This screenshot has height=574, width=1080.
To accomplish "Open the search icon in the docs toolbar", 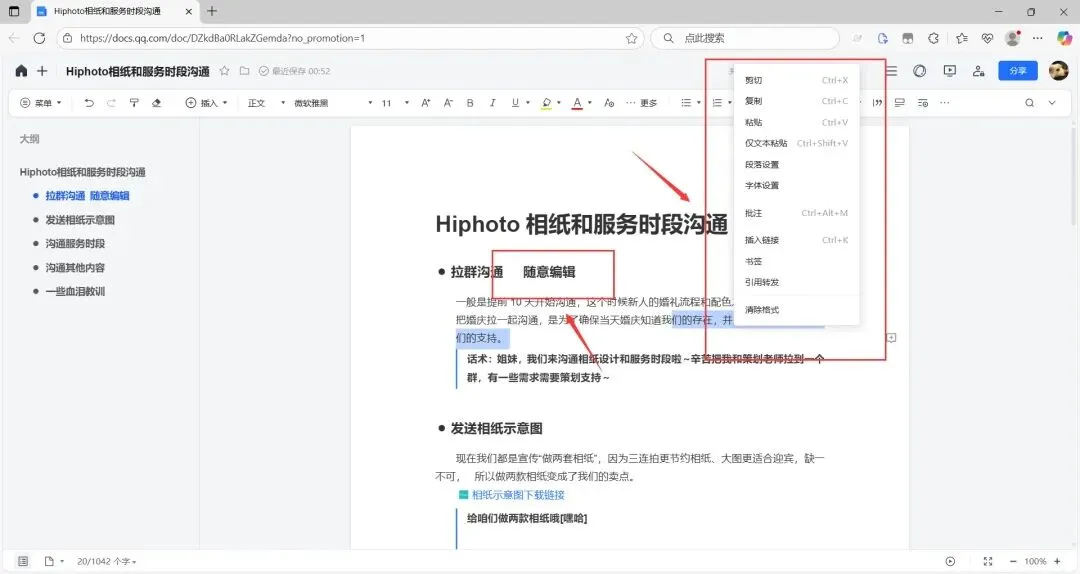I will [1030, 103].
